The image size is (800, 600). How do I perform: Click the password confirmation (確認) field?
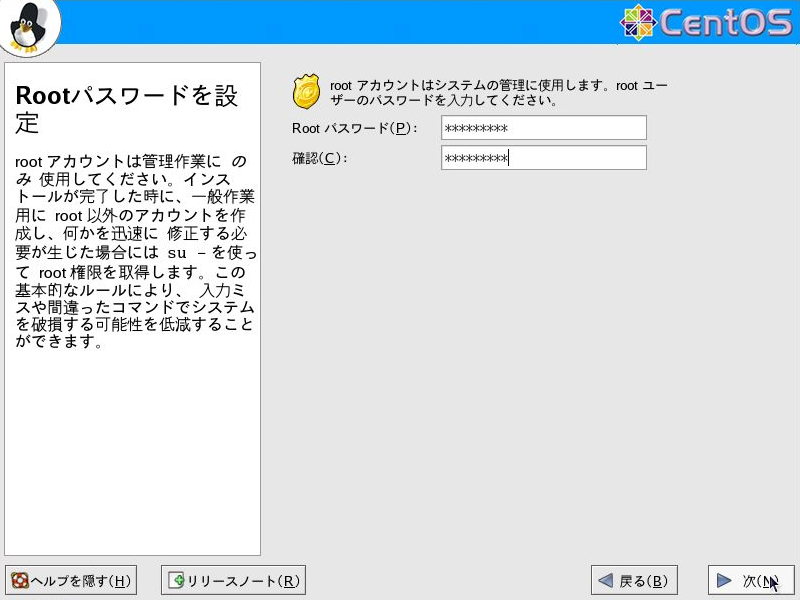(x=544, y=158)
